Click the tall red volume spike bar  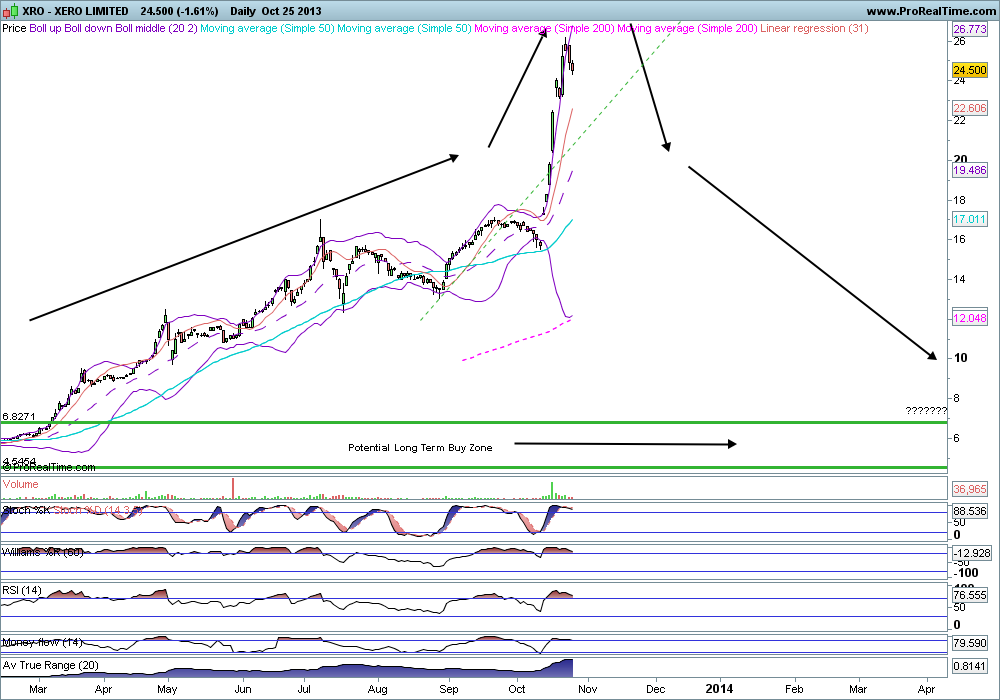pyautogui.click(x=233, y=488)
